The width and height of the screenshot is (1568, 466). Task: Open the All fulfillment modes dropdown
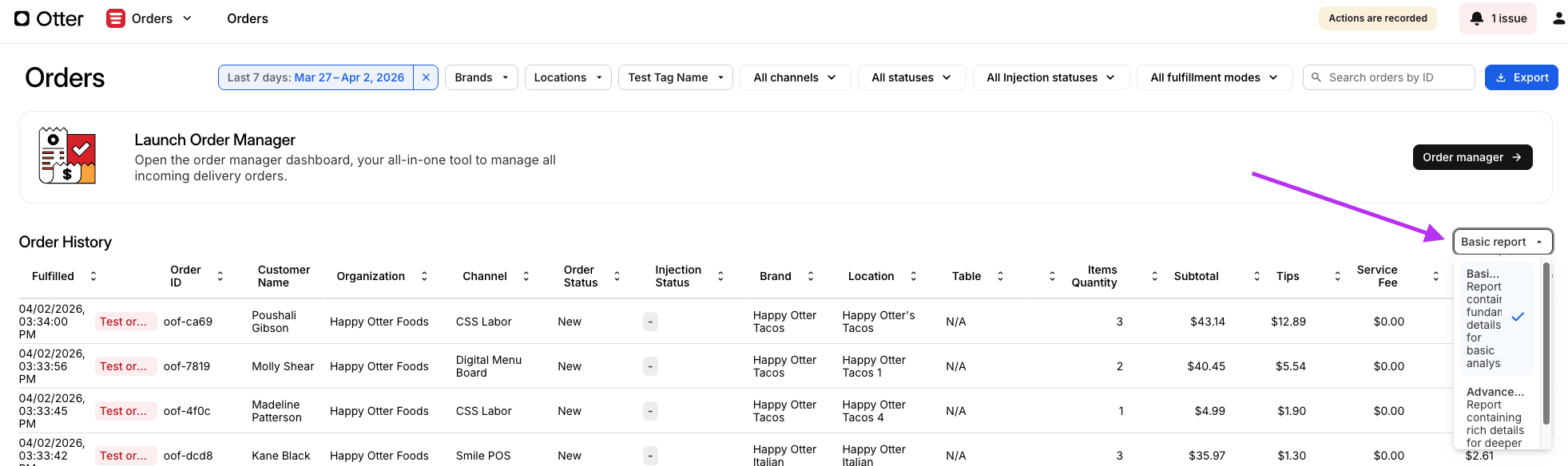pyautogui.click(x=1213, y=77)
